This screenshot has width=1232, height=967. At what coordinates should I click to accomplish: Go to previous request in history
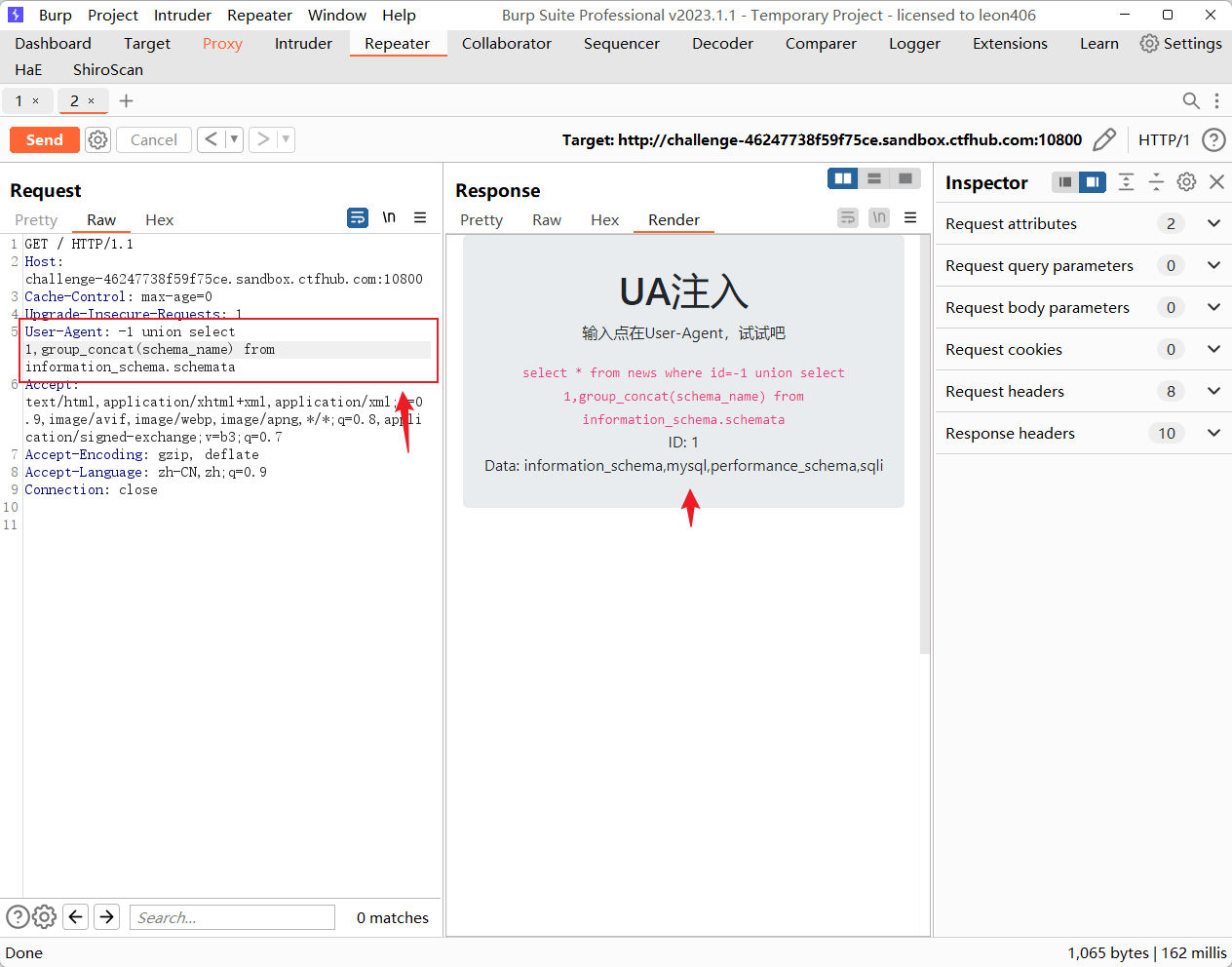[x=211, y=139]
